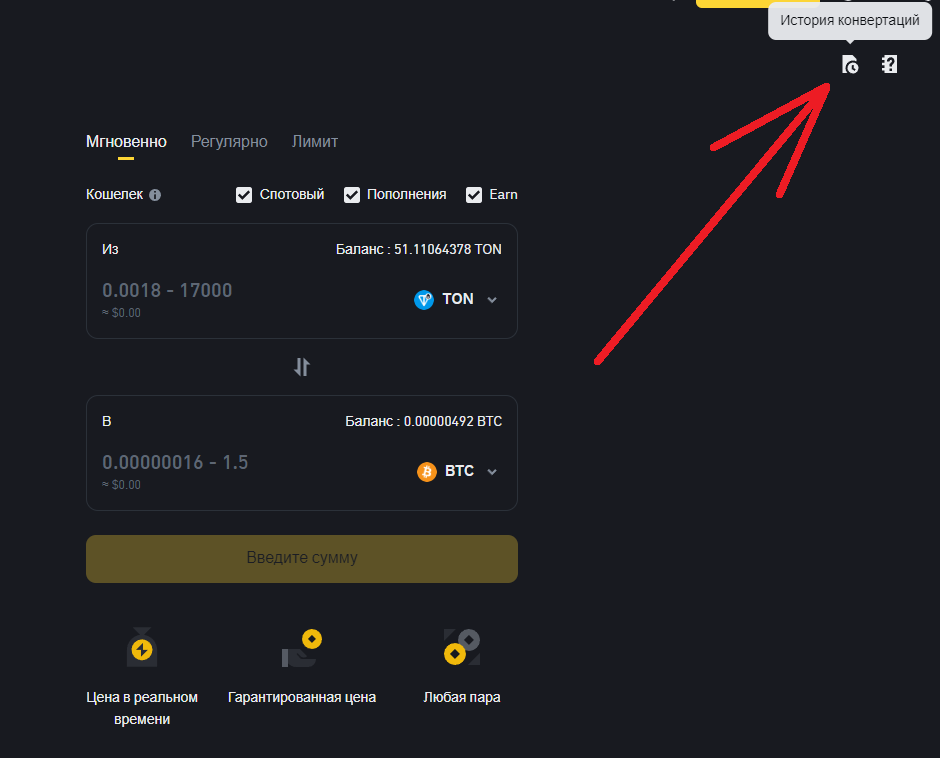This screenshot has width=940, height=758.
Task: Swap the From and To currencies
Action: pyautogui.click(x=302, y=367)
